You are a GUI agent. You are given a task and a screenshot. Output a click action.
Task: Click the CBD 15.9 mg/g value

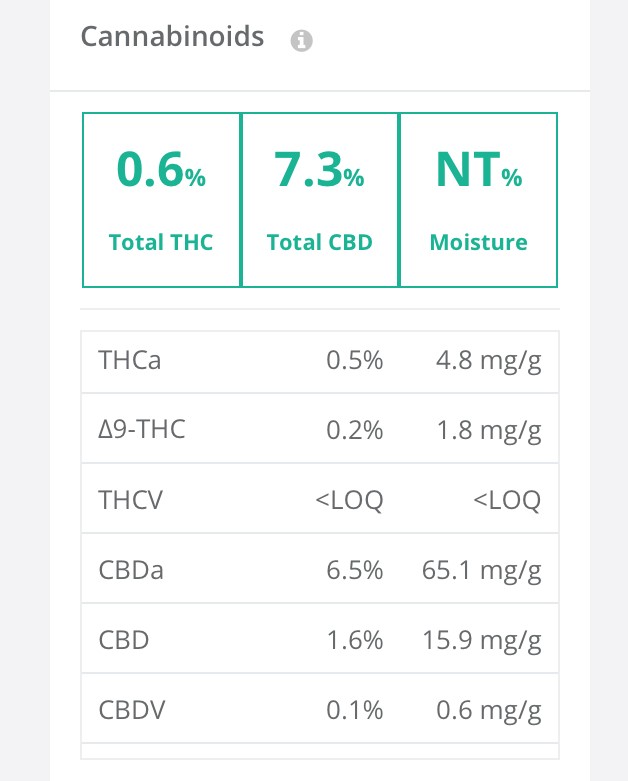pos(482,641)
